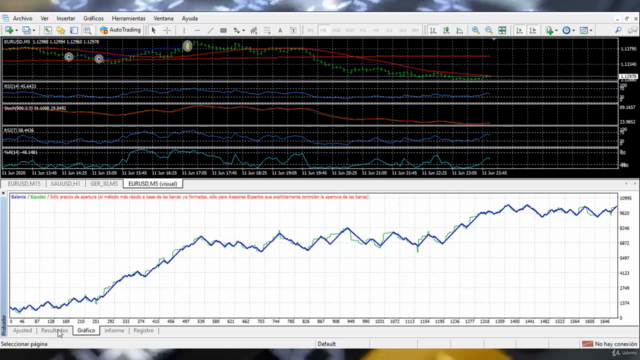Click the Default profile status entry
The height and width of the screenshot is (360, 640).
[x=327, y=344]
